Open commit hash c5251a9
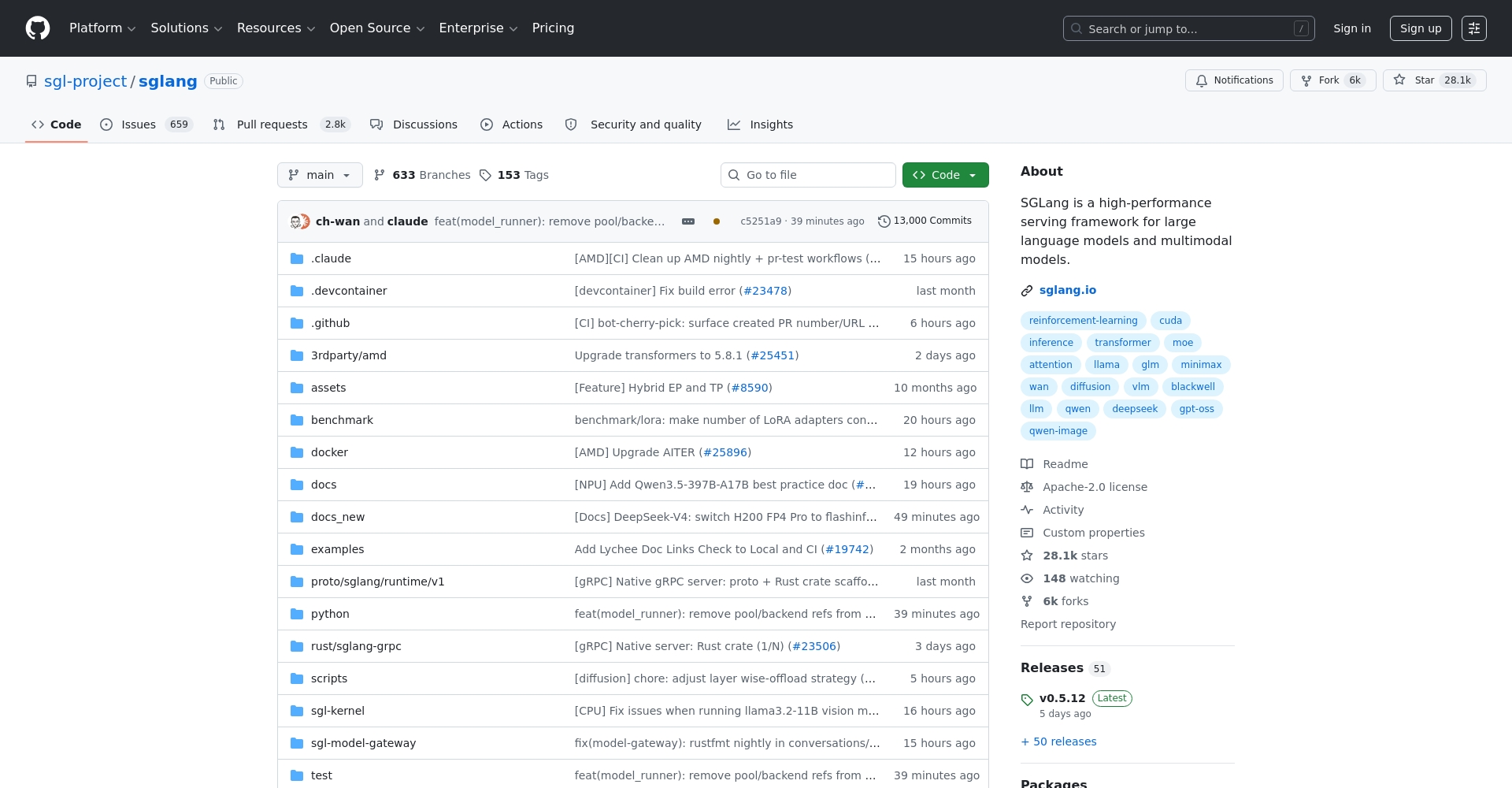 tap(761, 221)
